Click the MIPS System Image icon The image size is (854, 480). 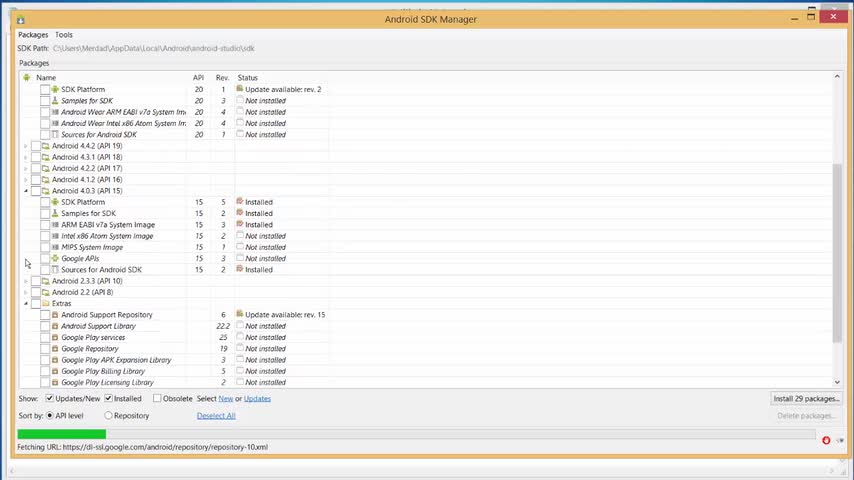tap(55, 247)
